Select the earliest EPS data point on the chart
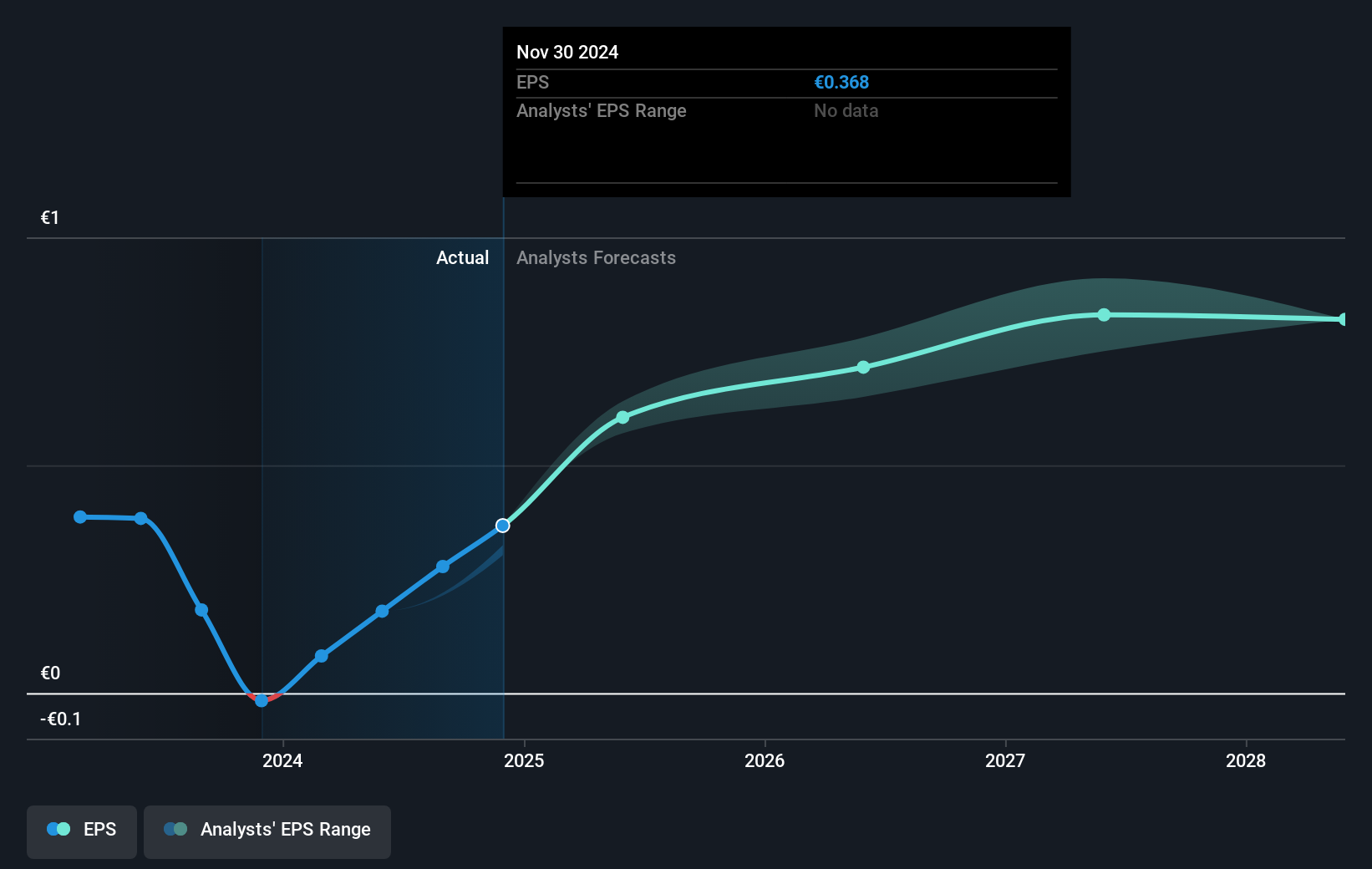 80,517
